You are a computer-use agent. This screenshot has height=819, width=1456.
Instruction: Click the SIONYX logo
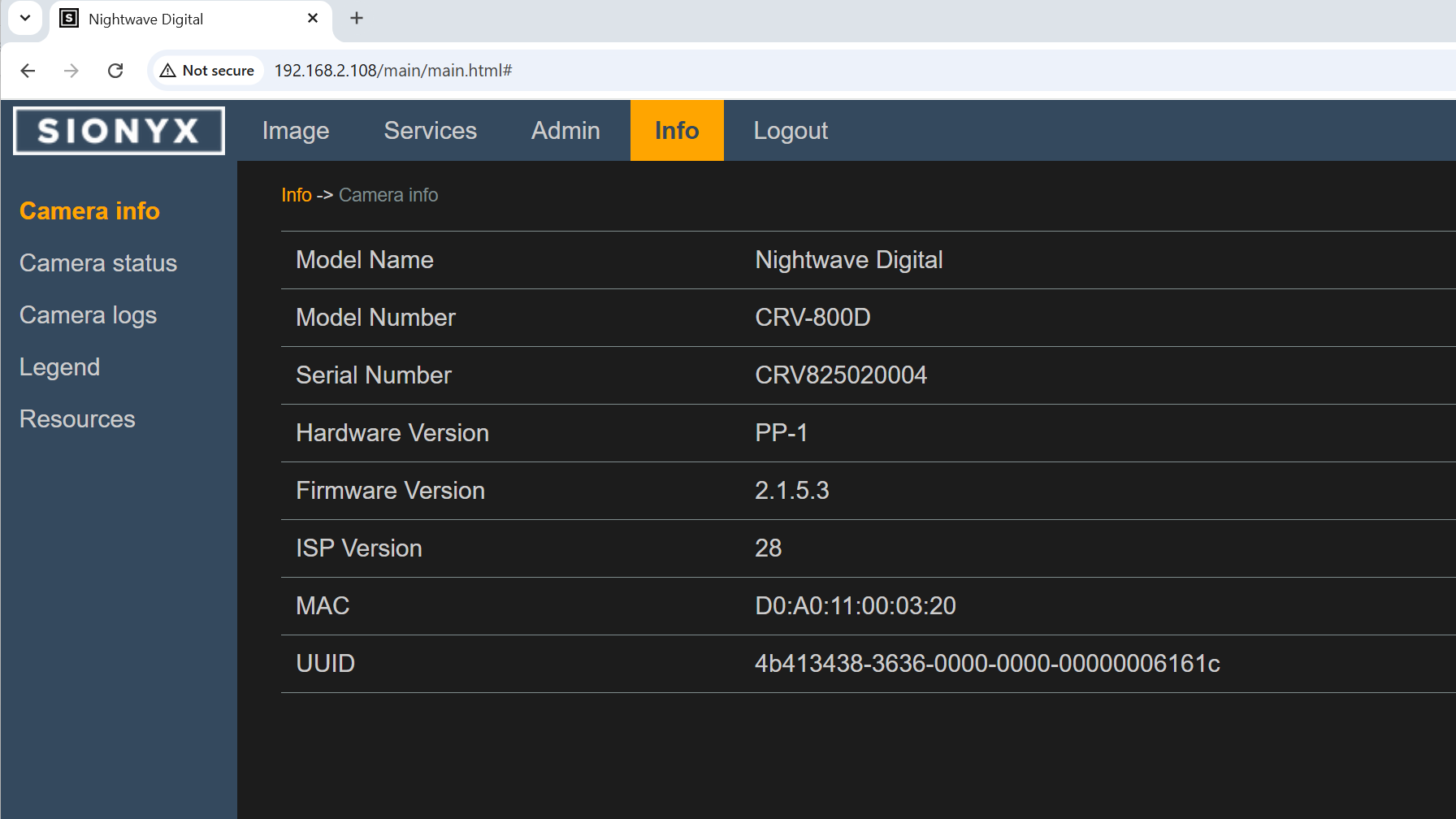119,131
